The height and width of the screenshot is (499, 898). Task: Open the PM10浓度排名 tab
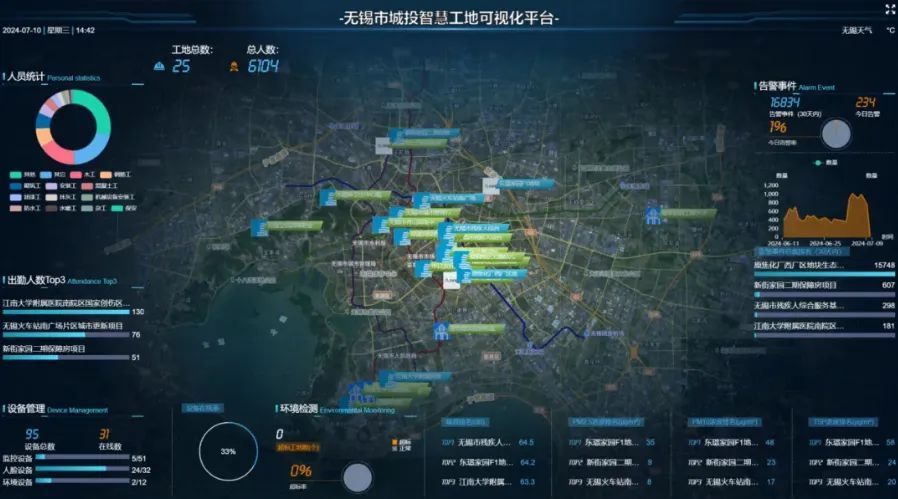click(x=725, y=422)
